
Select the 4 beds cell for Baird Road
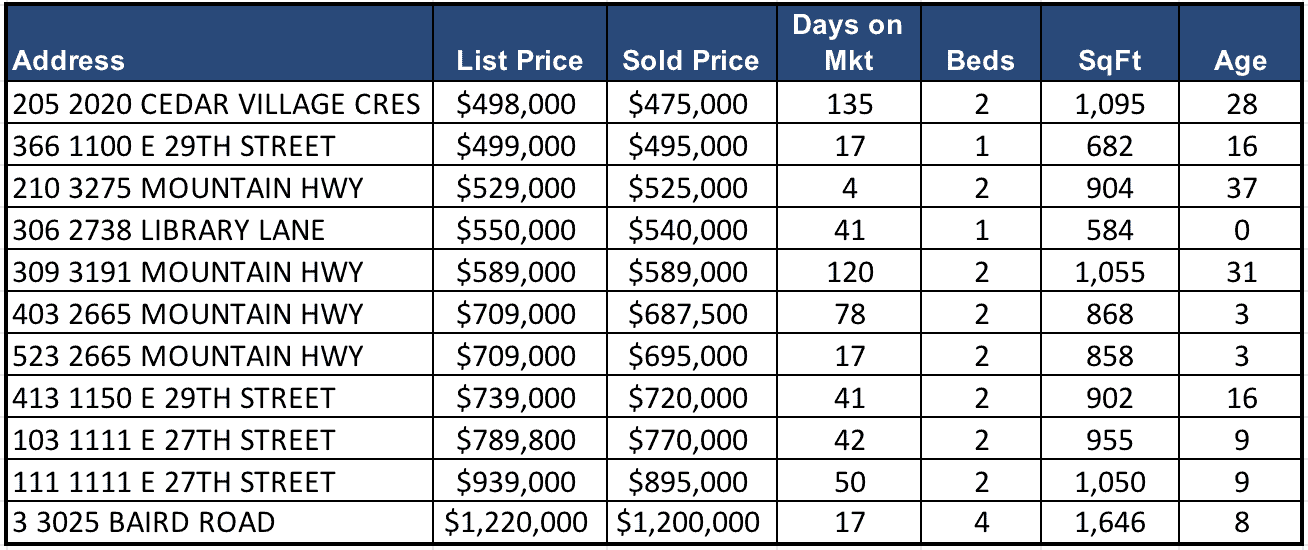pos(980,522)
